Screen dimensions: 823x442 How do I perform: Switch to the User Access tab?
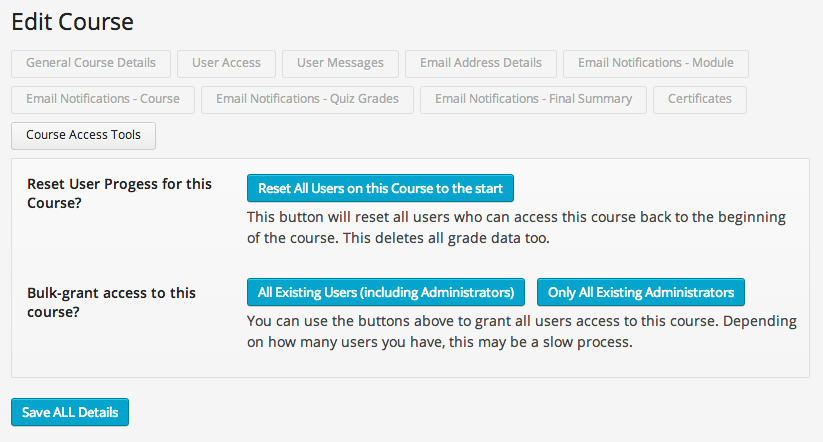[226, 63]
